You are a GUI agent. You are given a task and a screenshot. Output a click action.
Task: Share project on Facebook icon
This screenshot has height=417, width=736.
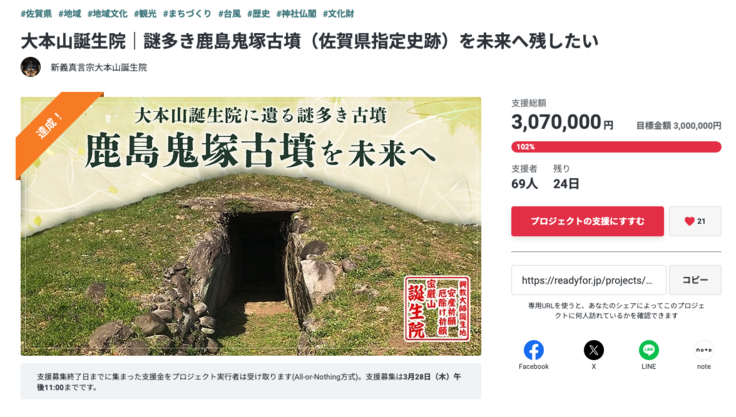click(x=533, y=350)
